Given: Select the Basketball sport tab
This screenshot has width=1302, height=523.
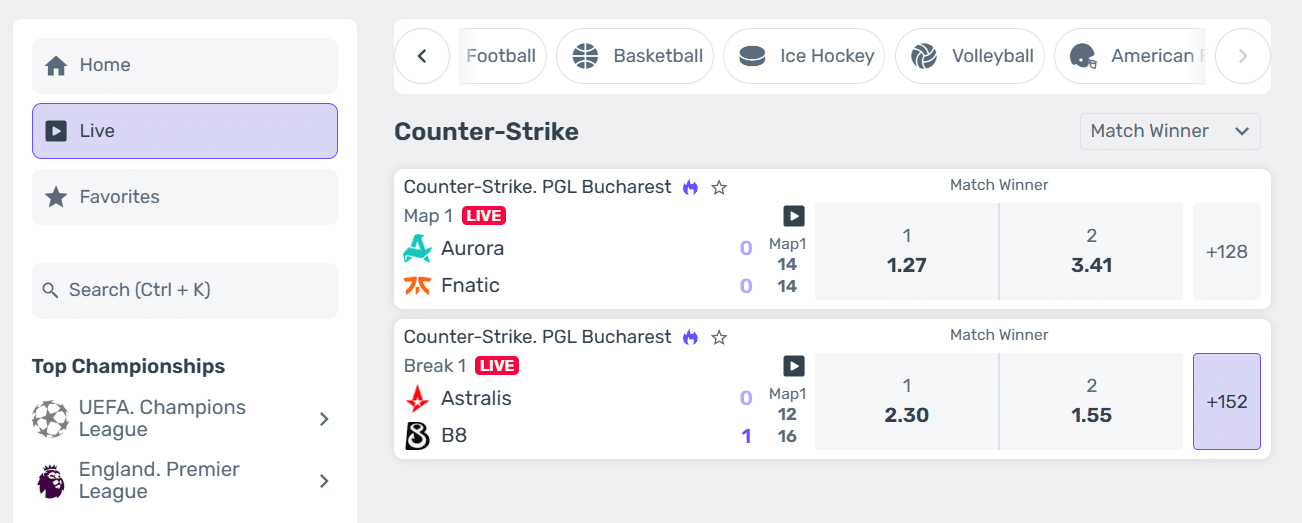Looking at the screenshot, I should [635, 56].
